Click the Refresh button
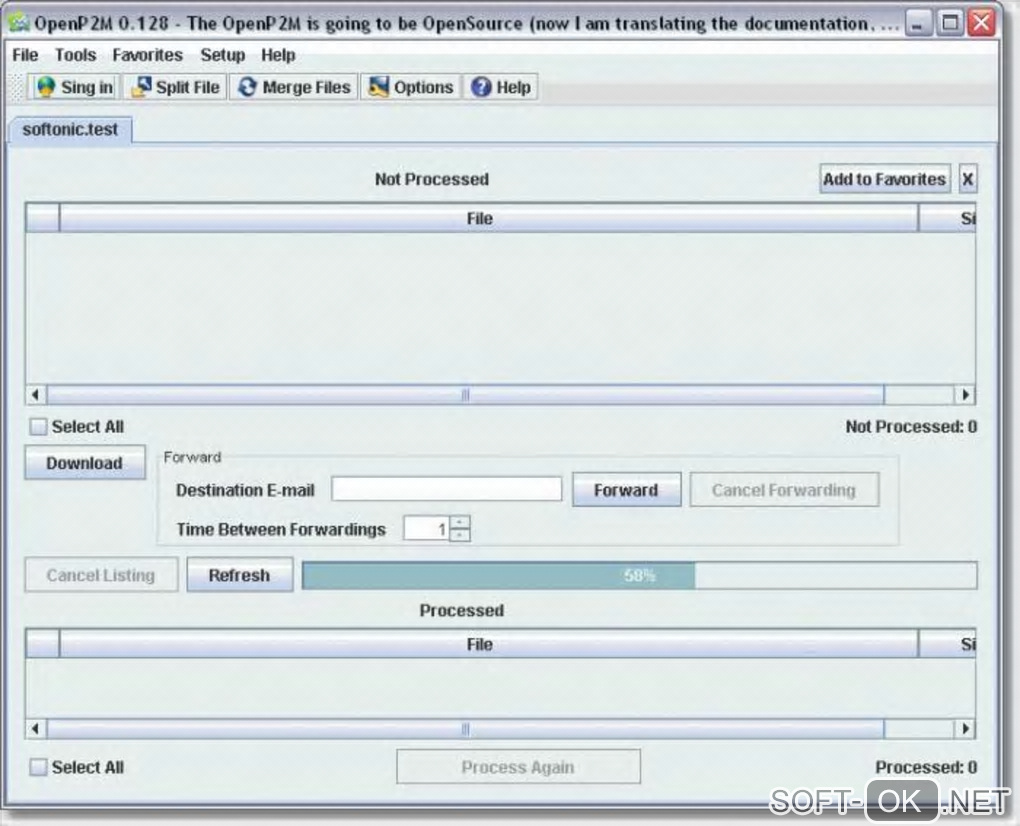Screen dimensions: 1020x826 point(239,575)
